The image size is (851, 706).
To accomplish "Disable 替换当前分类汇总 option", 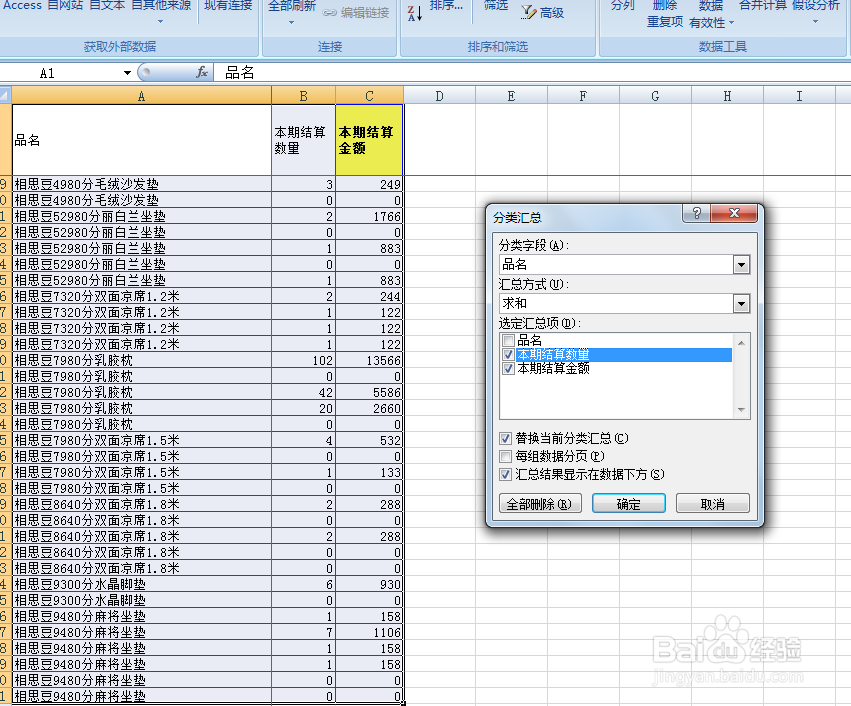I will point(507,438).
